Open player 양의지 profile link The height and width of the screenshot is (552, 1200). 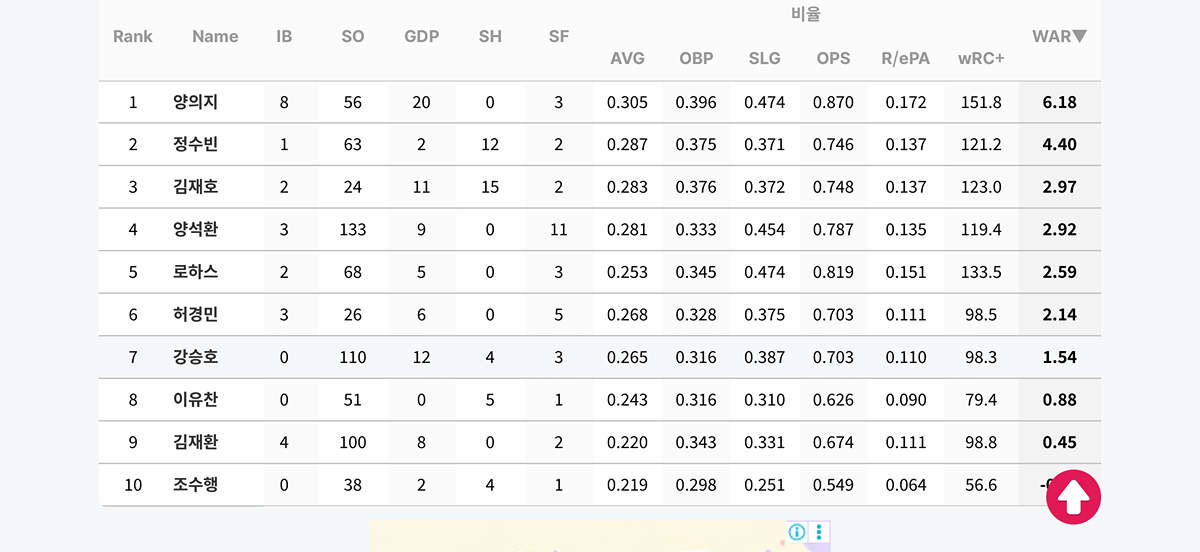(195, 102)
